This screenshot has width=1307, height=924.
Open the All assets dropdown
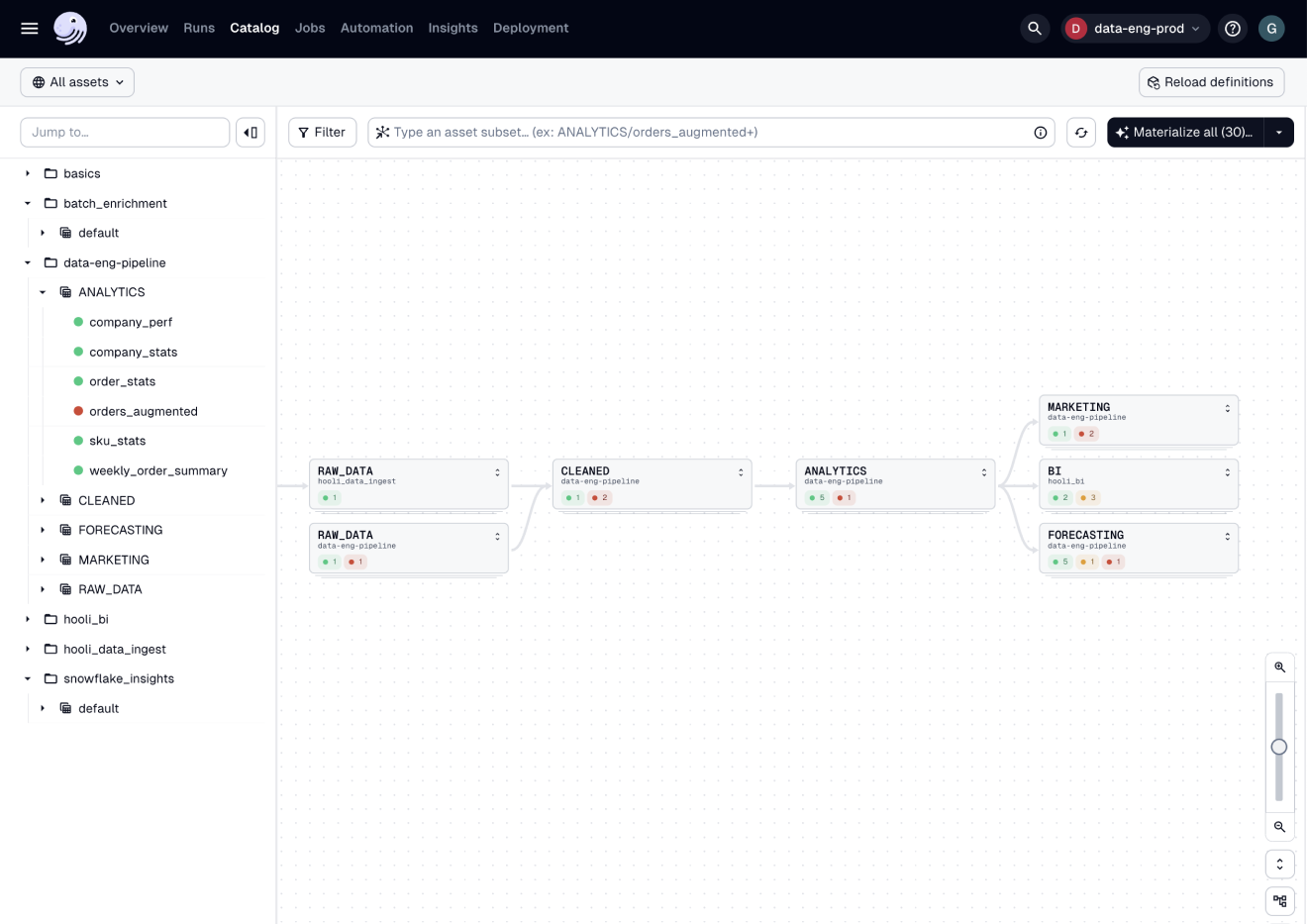pyautogui.click(x=77, y=81)
